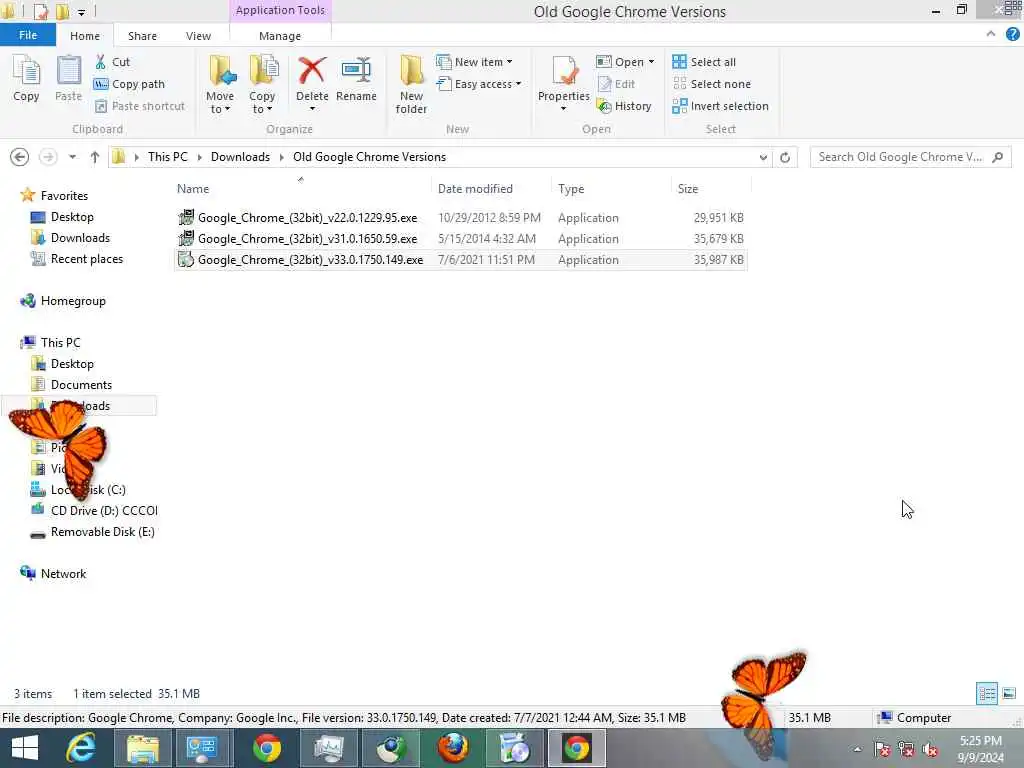
Task: Expand the arrow after Downloads in address bar
Action: pos(281,157)
